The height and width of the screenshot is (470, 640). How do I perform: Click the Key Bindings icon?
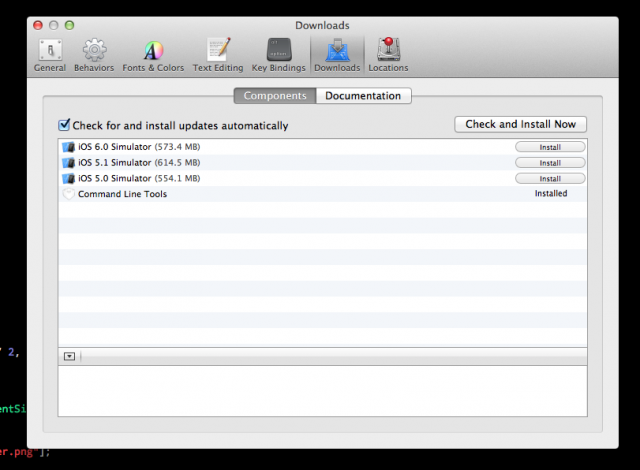(279, 50)
